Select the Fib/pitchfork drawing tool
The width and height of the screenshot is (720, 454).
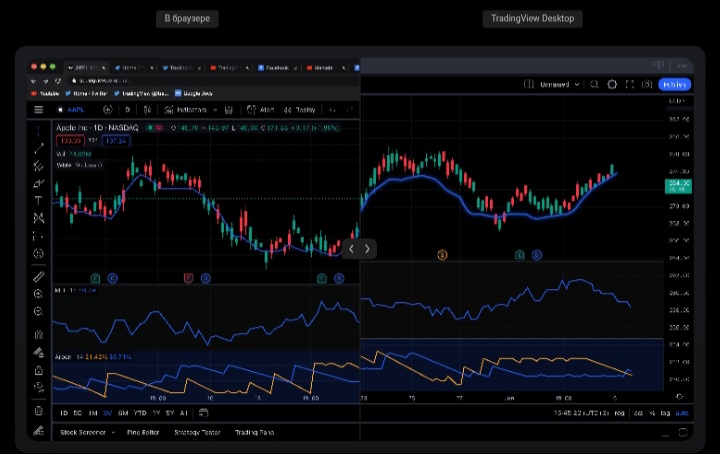click(x=39, y=166)
